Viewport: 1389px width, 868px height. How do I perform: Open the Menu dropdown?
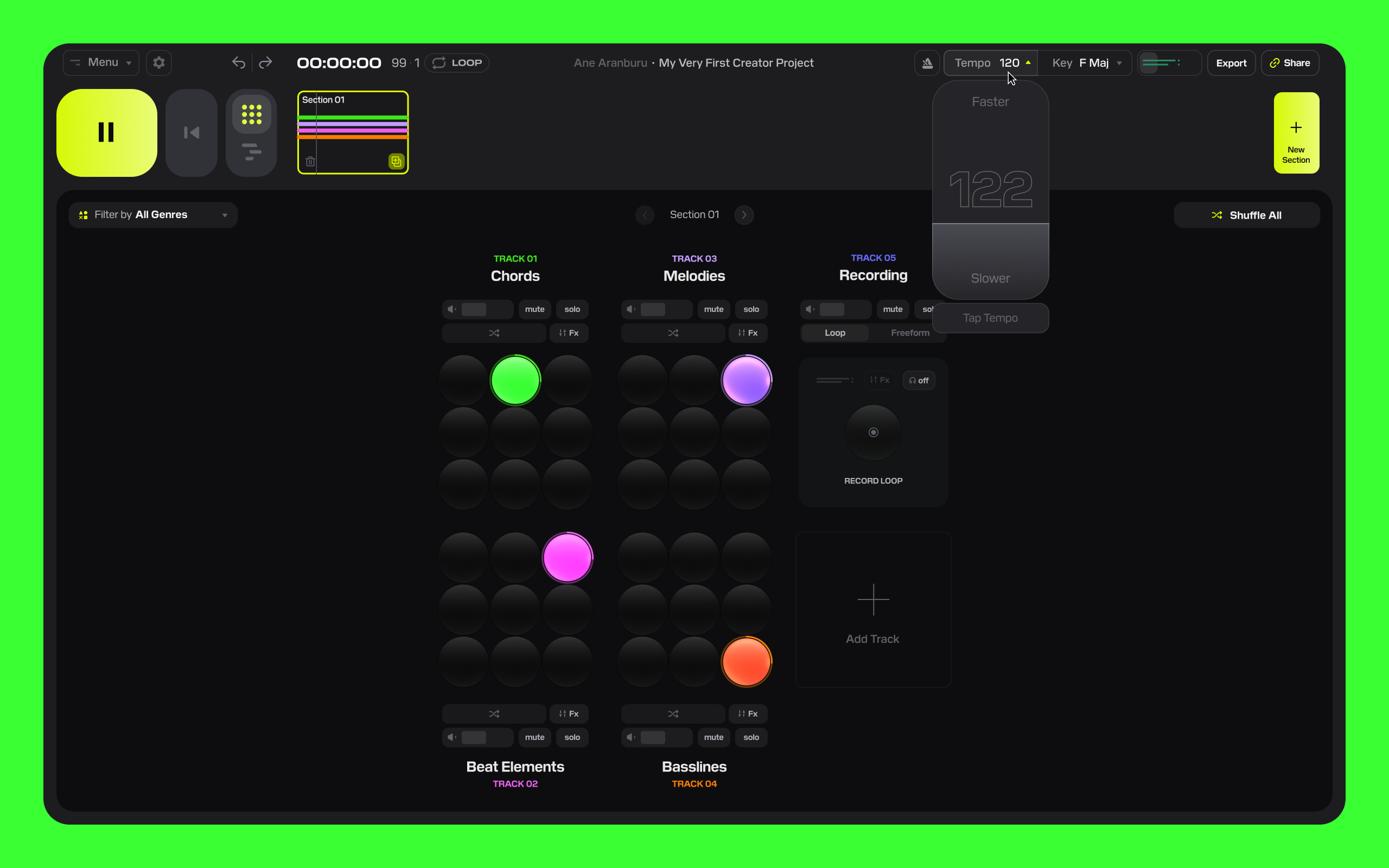coord(101,62)
